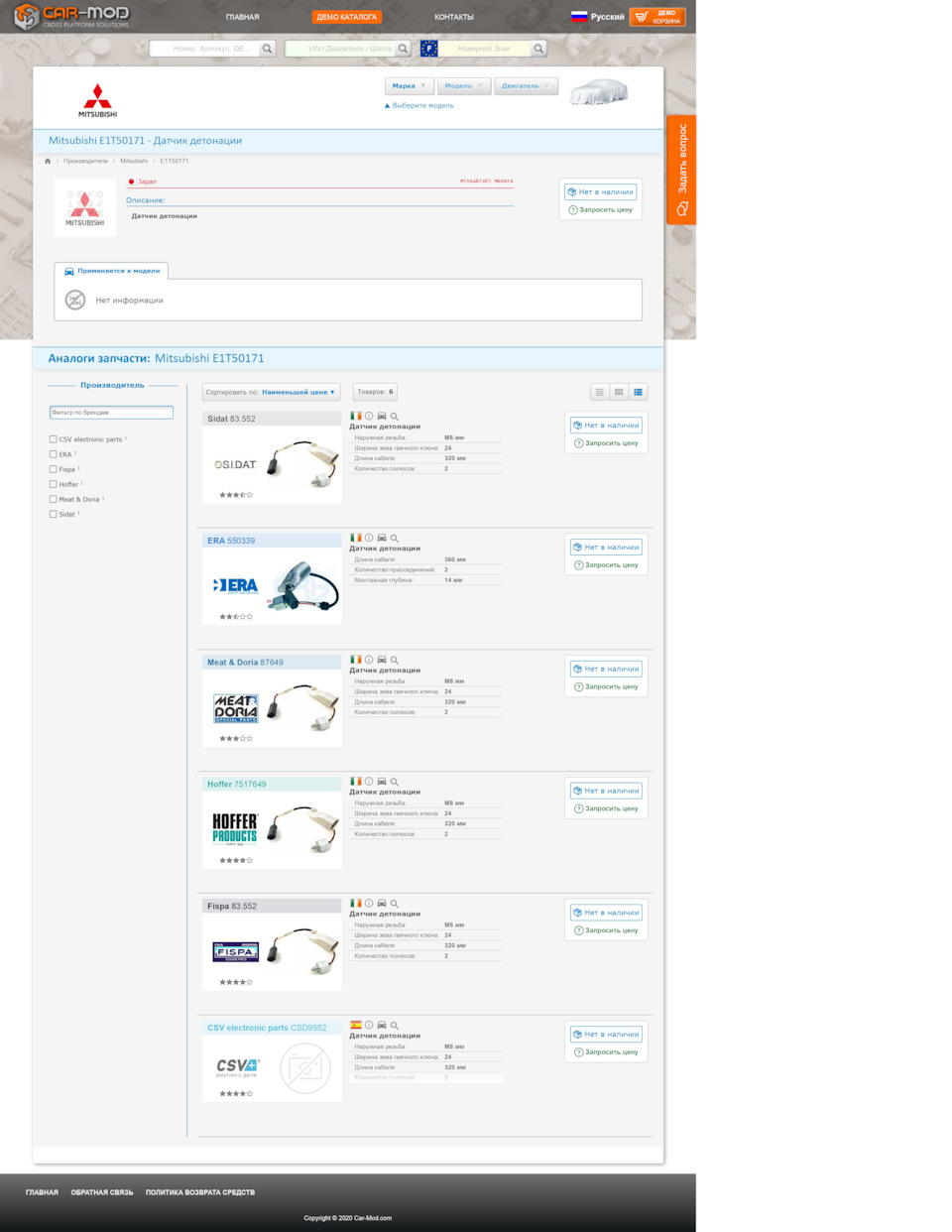The width and height of the screenshot is (952, 1232).
Task: Click magnifier icon for CSV CSD9552
Action: pos(395,1026)
